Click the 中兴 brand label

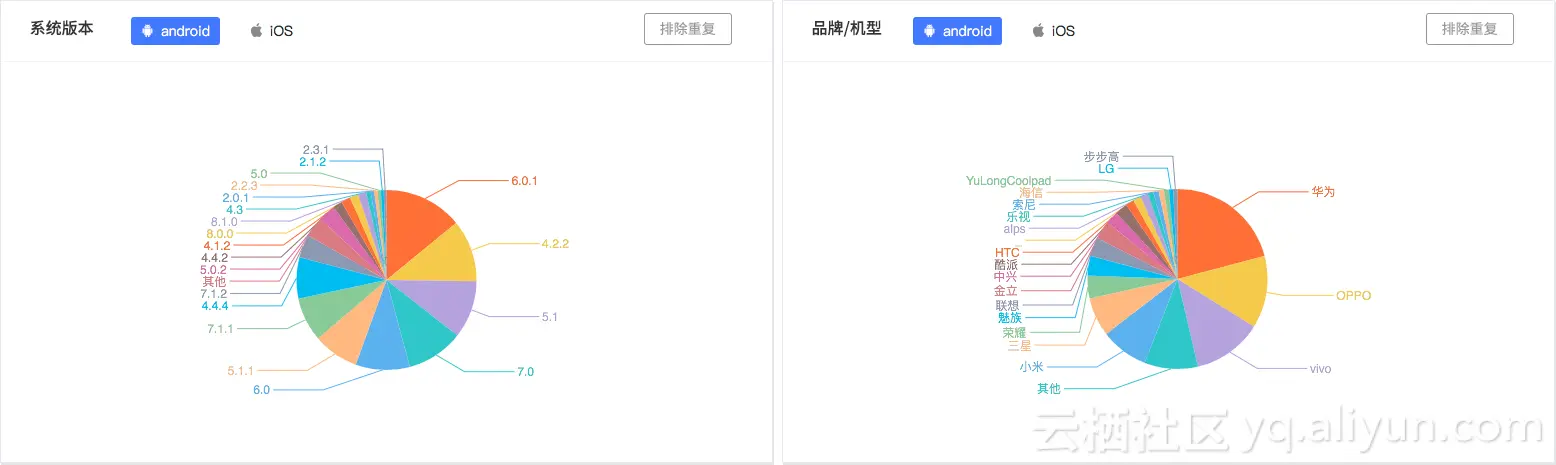1006,277
